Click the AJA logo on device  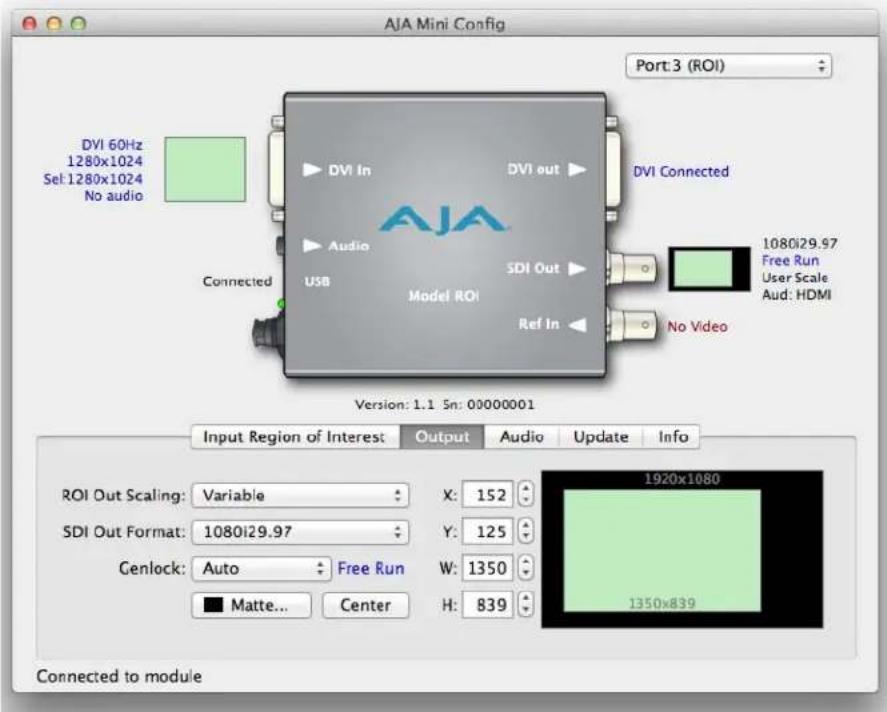click(444, 220)
